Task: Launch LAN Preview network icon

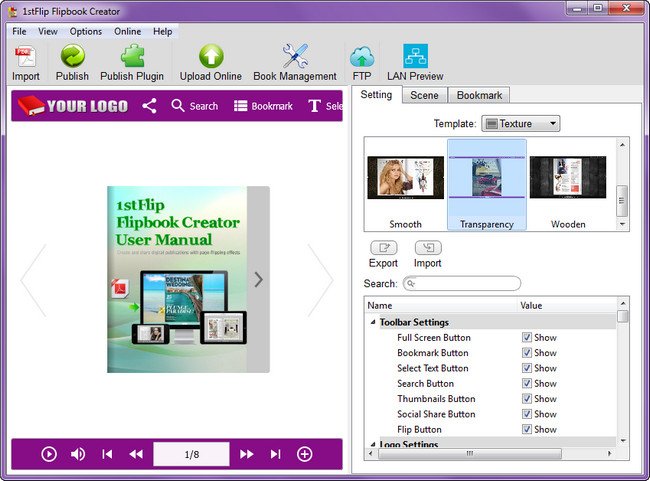Action: (415, 56)
